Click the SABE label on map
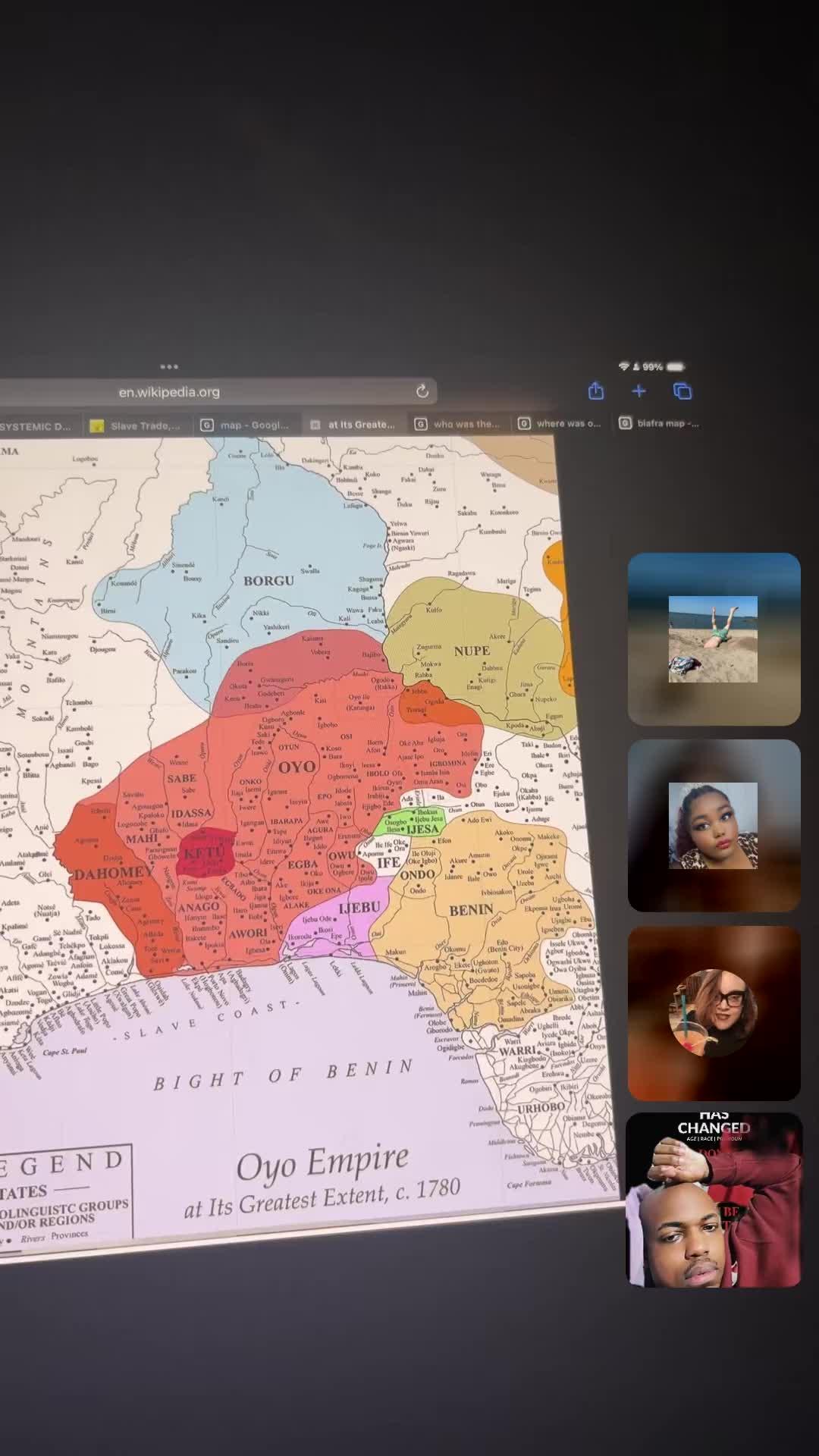The height and width of the screenshot is (1456, 819). click(x=181, y=778)
